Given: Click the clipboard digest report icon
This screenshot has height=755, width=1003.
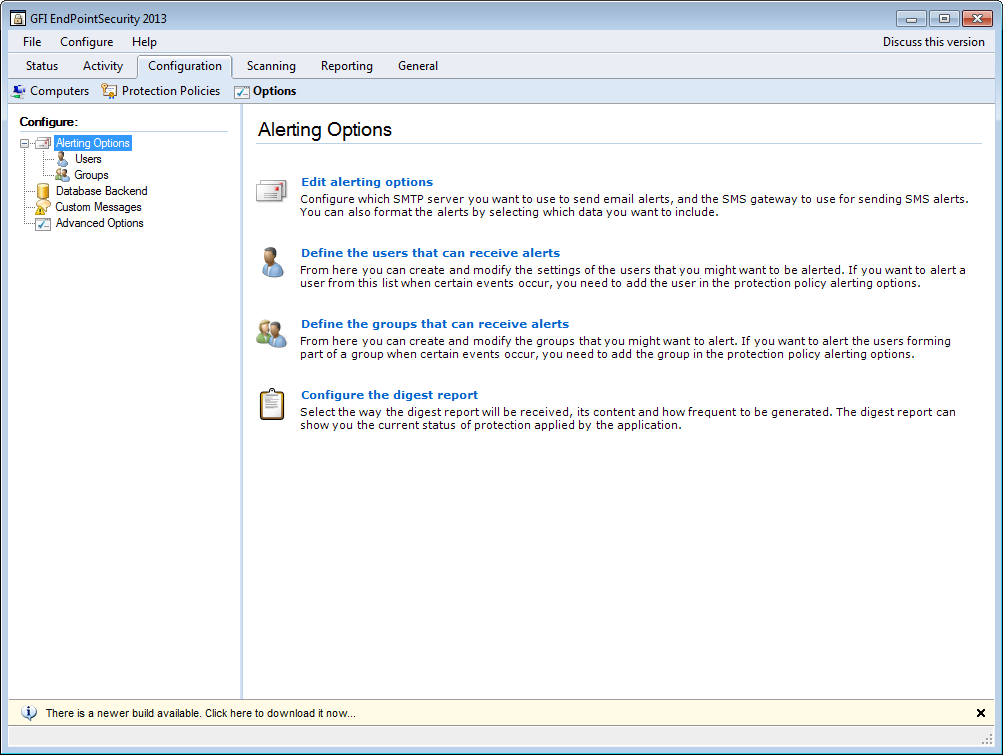Looking at the screenshot, I should (x=271, y=404).
